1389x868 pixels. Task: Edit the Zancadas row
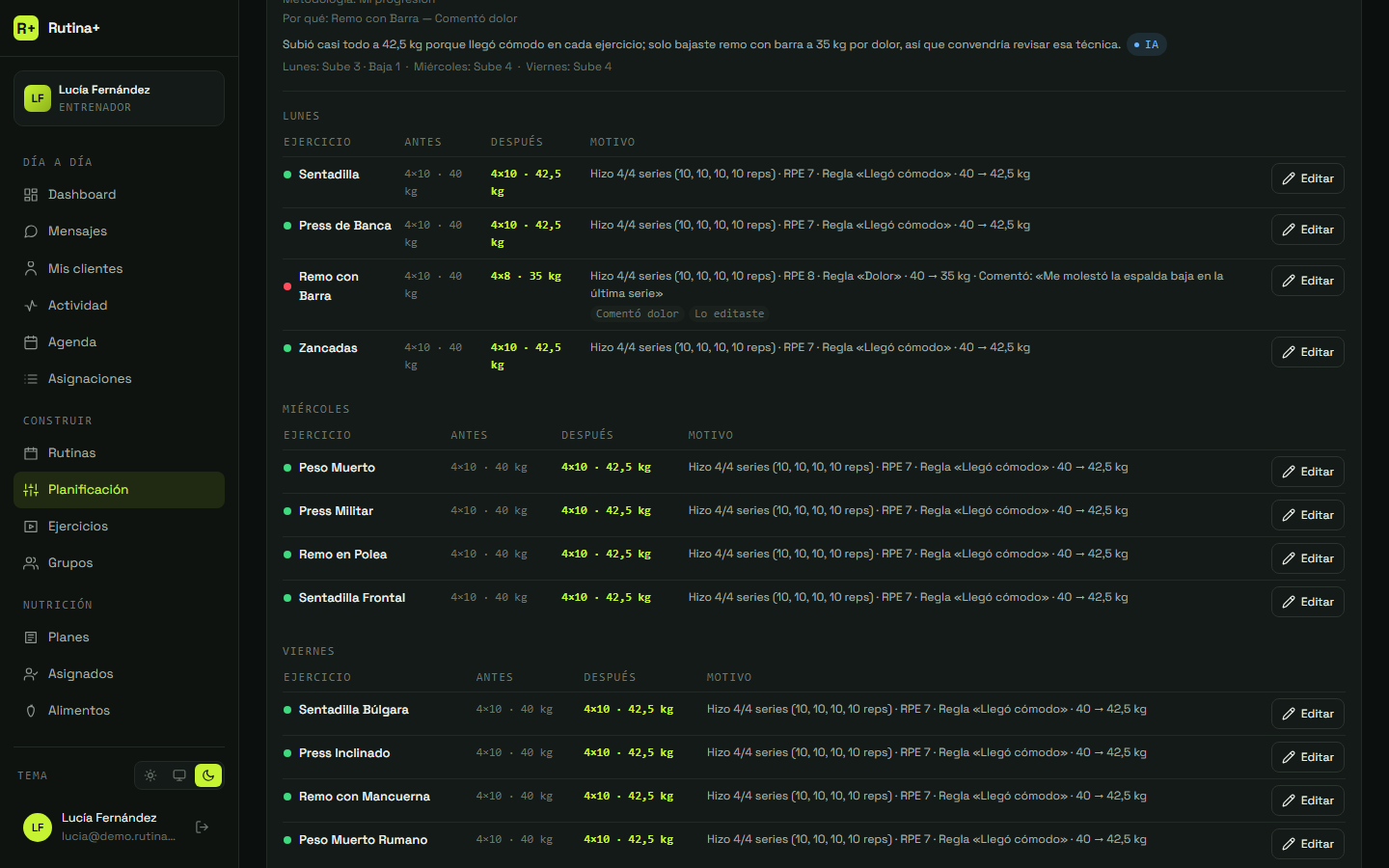click(1307, 352)
